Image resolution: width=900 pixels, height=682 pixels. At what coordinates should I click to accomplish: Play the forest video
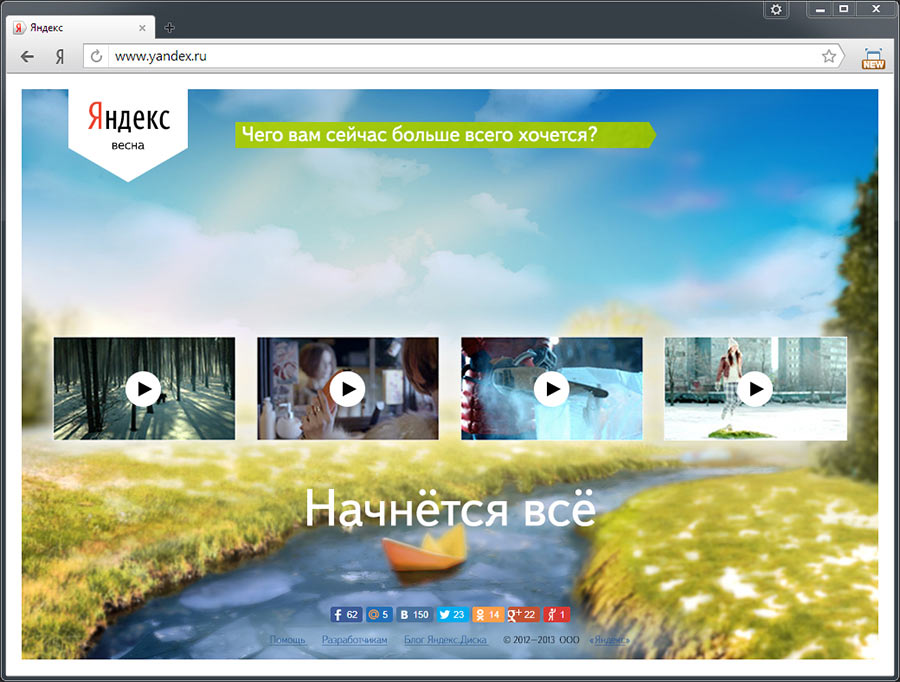click(144, 388)
